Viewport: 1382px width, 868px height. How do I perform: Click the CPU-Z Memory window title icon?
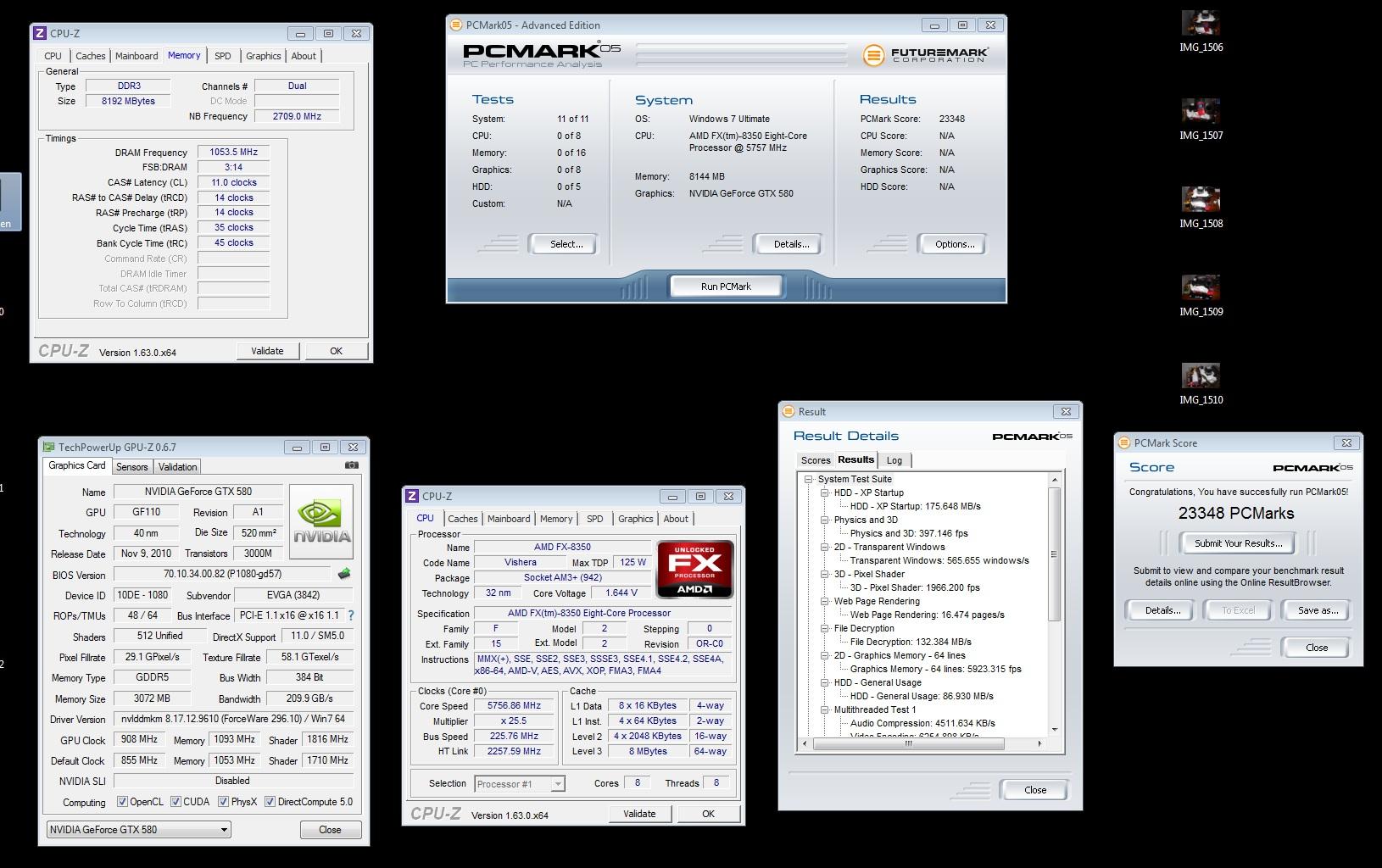tap(40, 33)
